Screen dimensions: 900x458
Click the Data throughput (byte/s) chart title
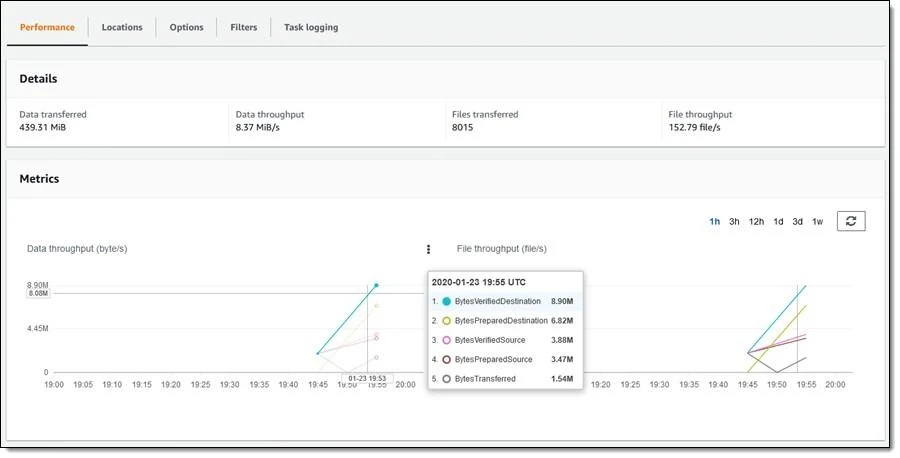77,249
